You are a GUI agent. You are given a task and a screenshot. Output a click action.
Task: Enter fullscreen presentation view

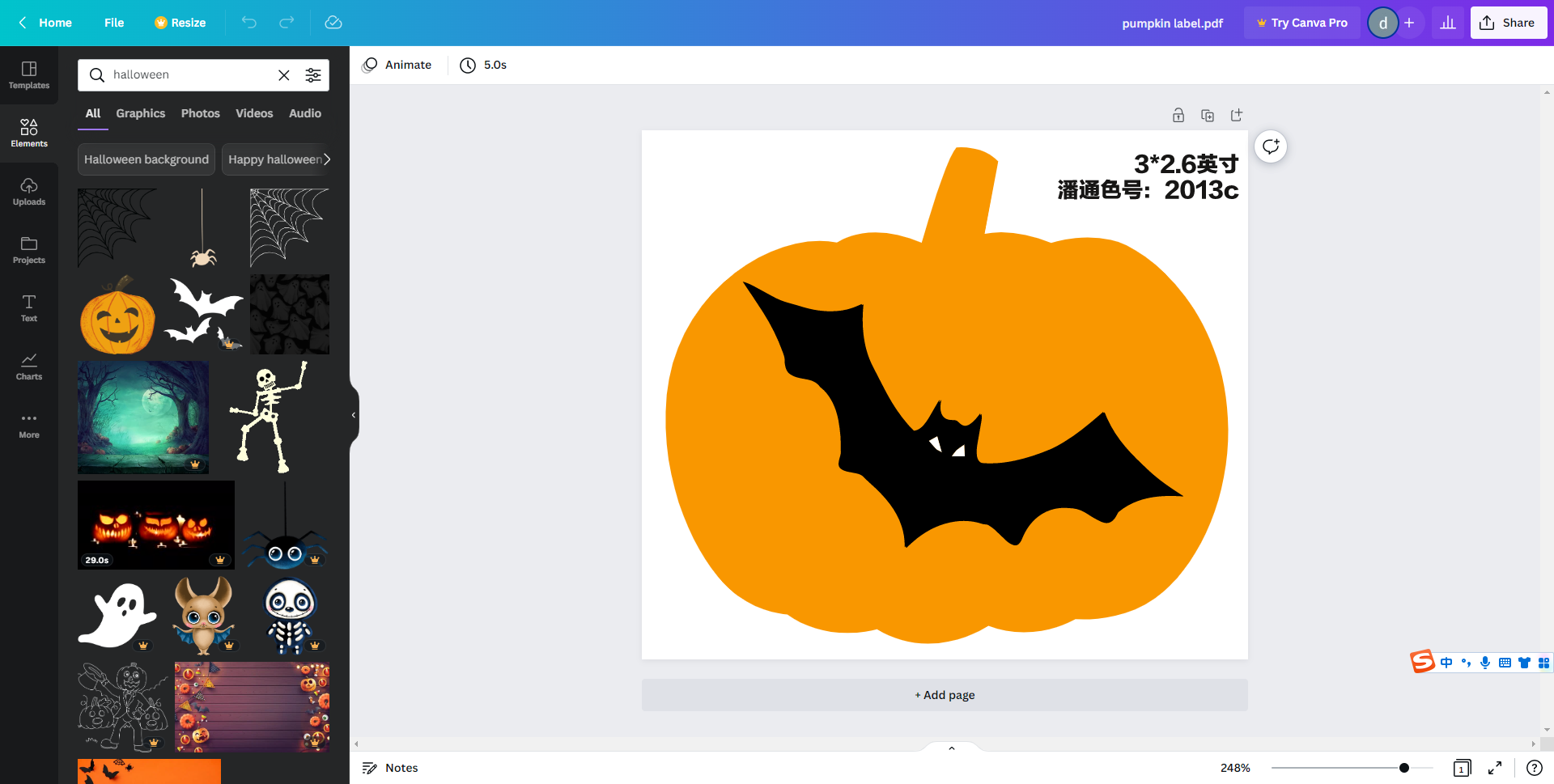click(1495, 768)
